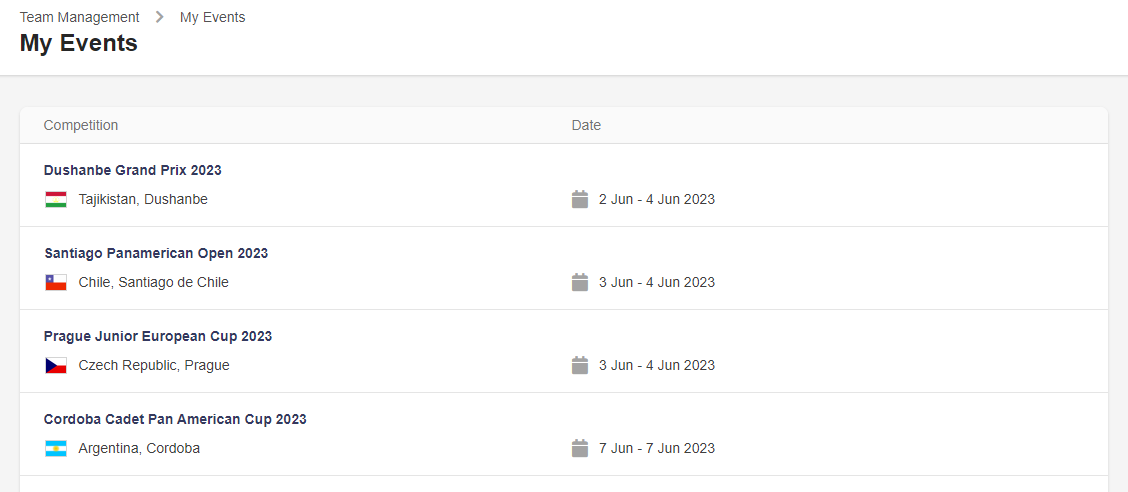Click the Tajikistan, Dushanbe location text
The height and width of the screenshot is (492, 1128).
143,199
